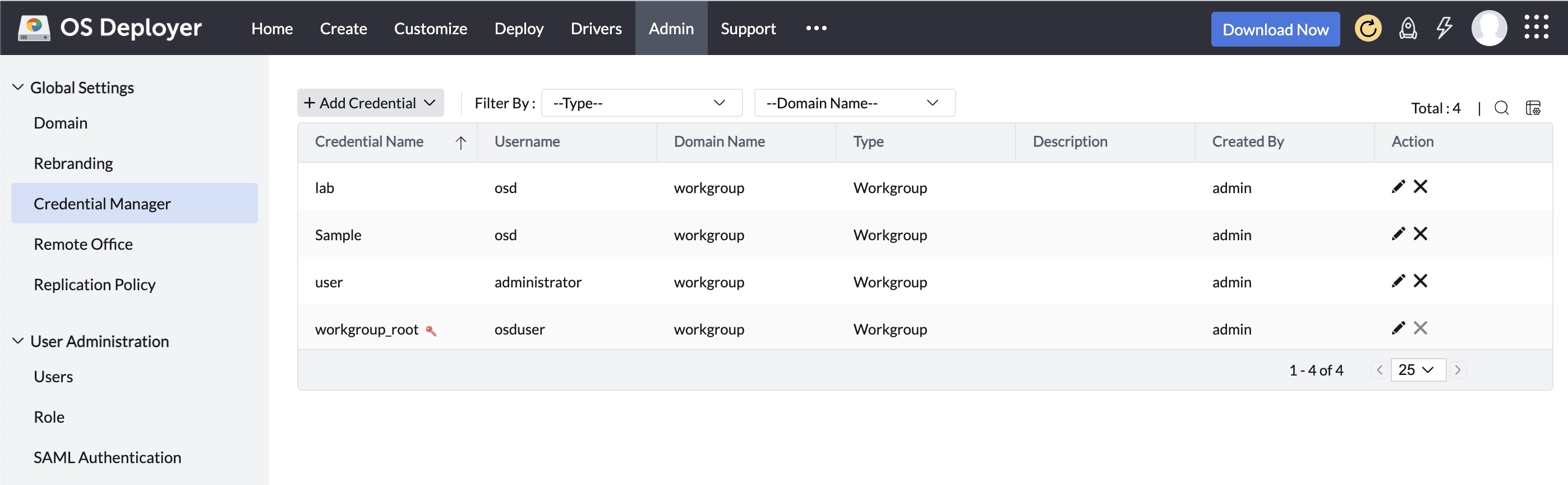Click the refresh icon in top bar
Image resolution: width=1568 pixels, height=485 pixels.
pos(1368,29)
